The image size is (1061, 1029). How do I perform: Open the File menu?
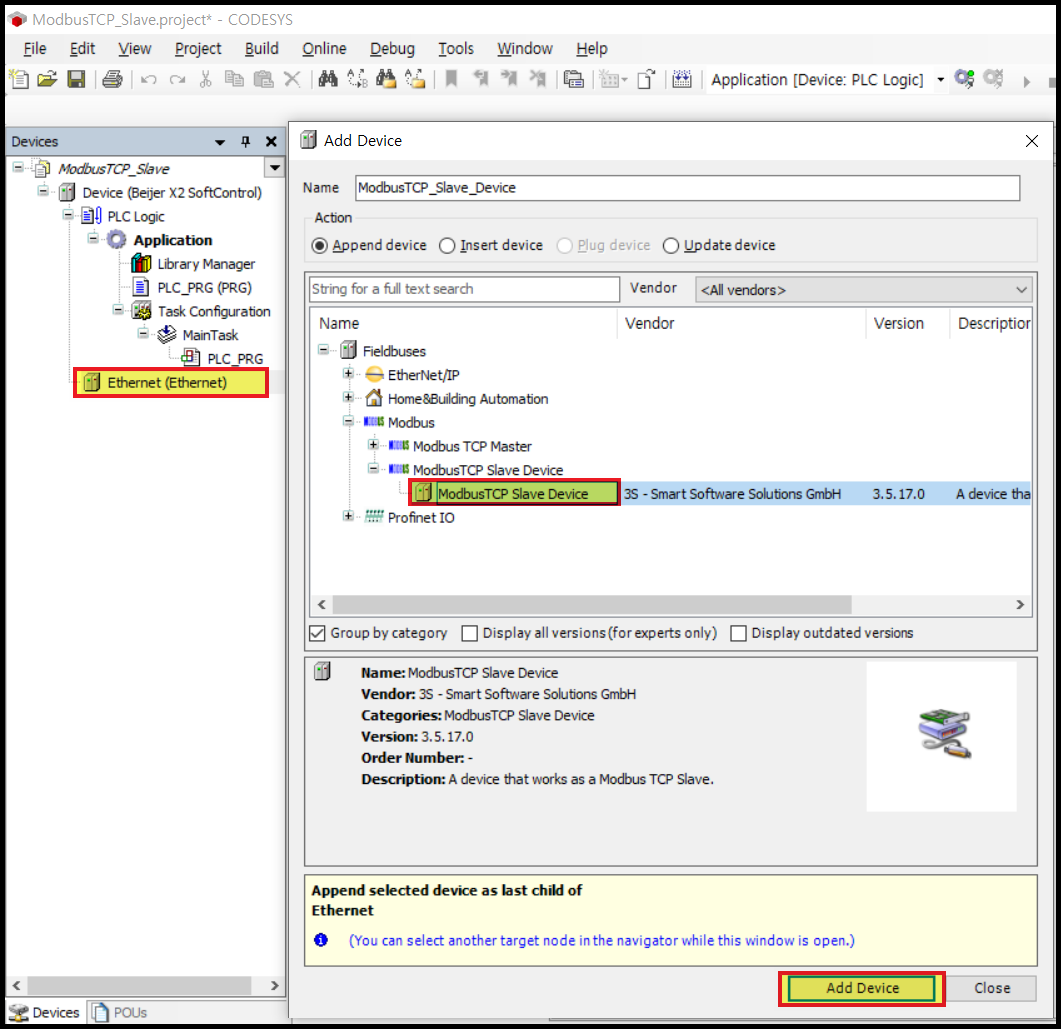[x=35, y=49]
